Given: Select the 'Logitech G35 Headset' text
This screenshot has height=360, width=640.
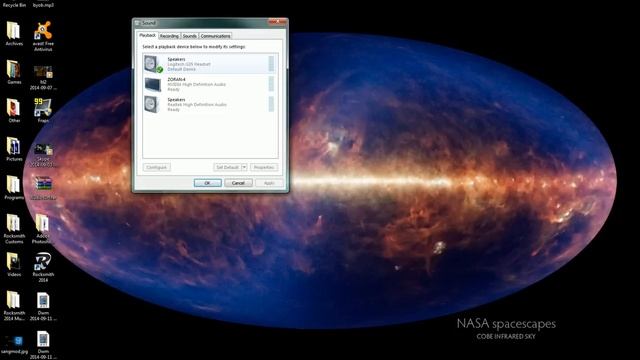Looking at the screenshot, I should pos(189,64).
